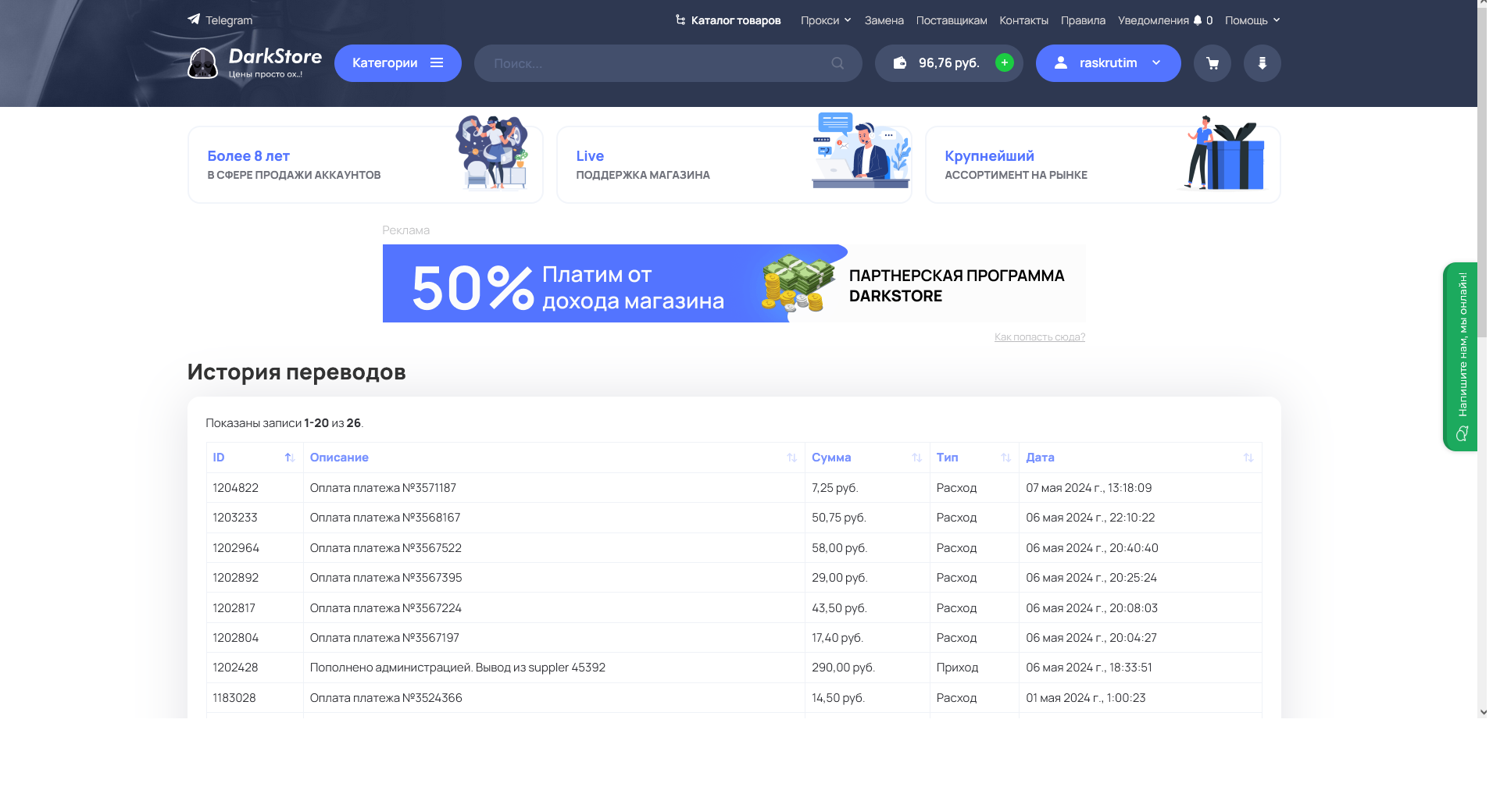Click the Крупнейший ассортимент card
This screenshot has width=1500, height=812.
click(1103, 165)
